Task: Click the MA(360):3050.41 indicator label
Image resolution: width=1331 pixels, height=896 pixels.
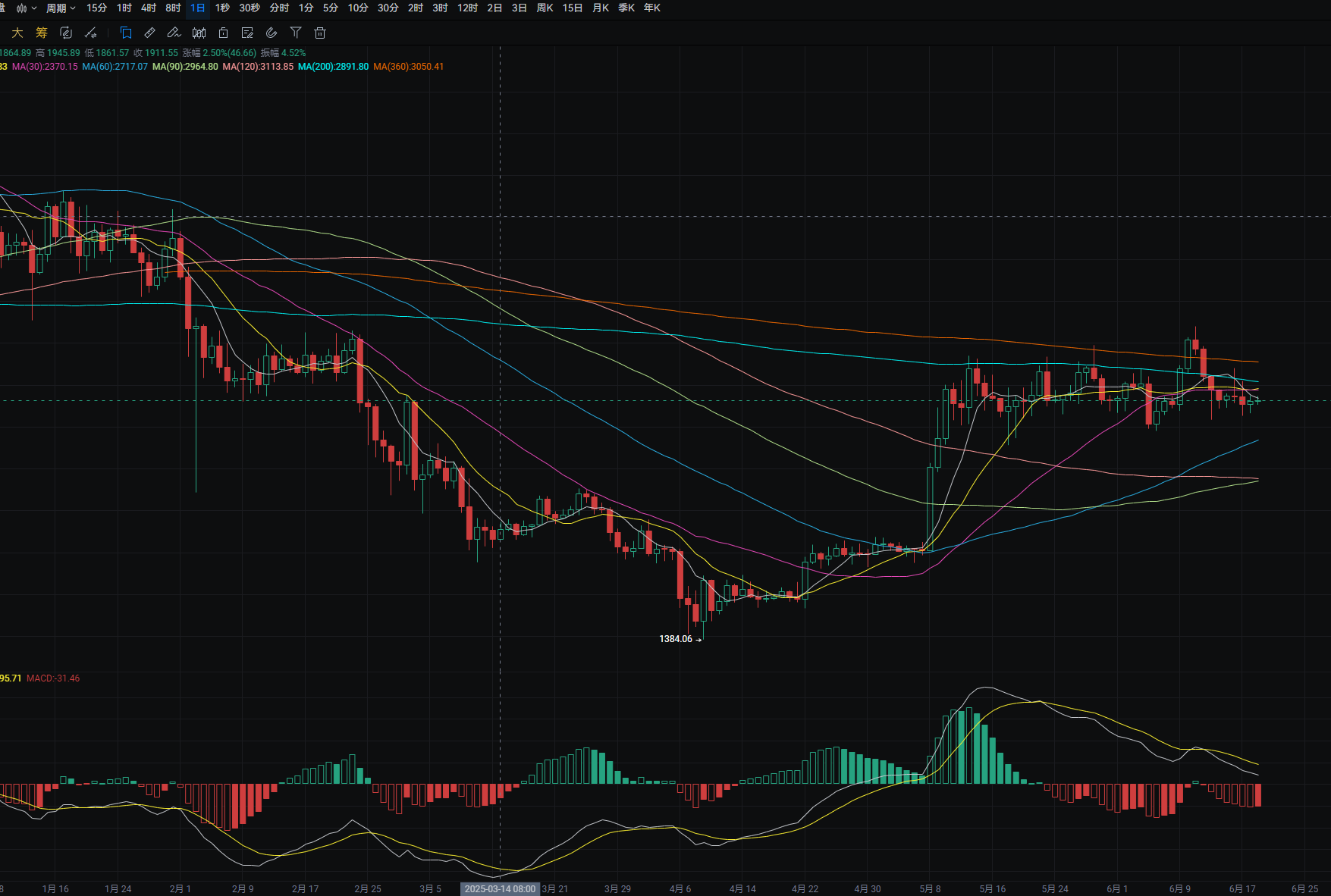Action: click(x=408, y=67)
